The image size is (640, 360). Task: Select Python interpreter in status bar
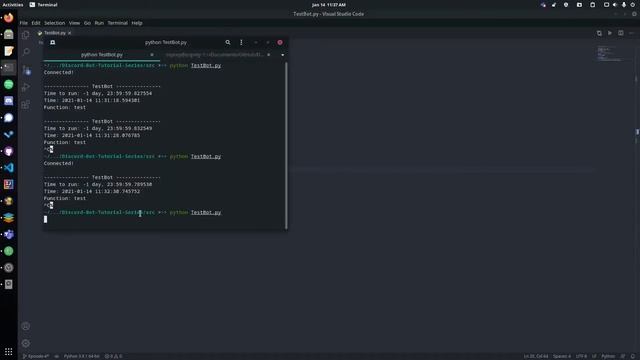[82, 356]
